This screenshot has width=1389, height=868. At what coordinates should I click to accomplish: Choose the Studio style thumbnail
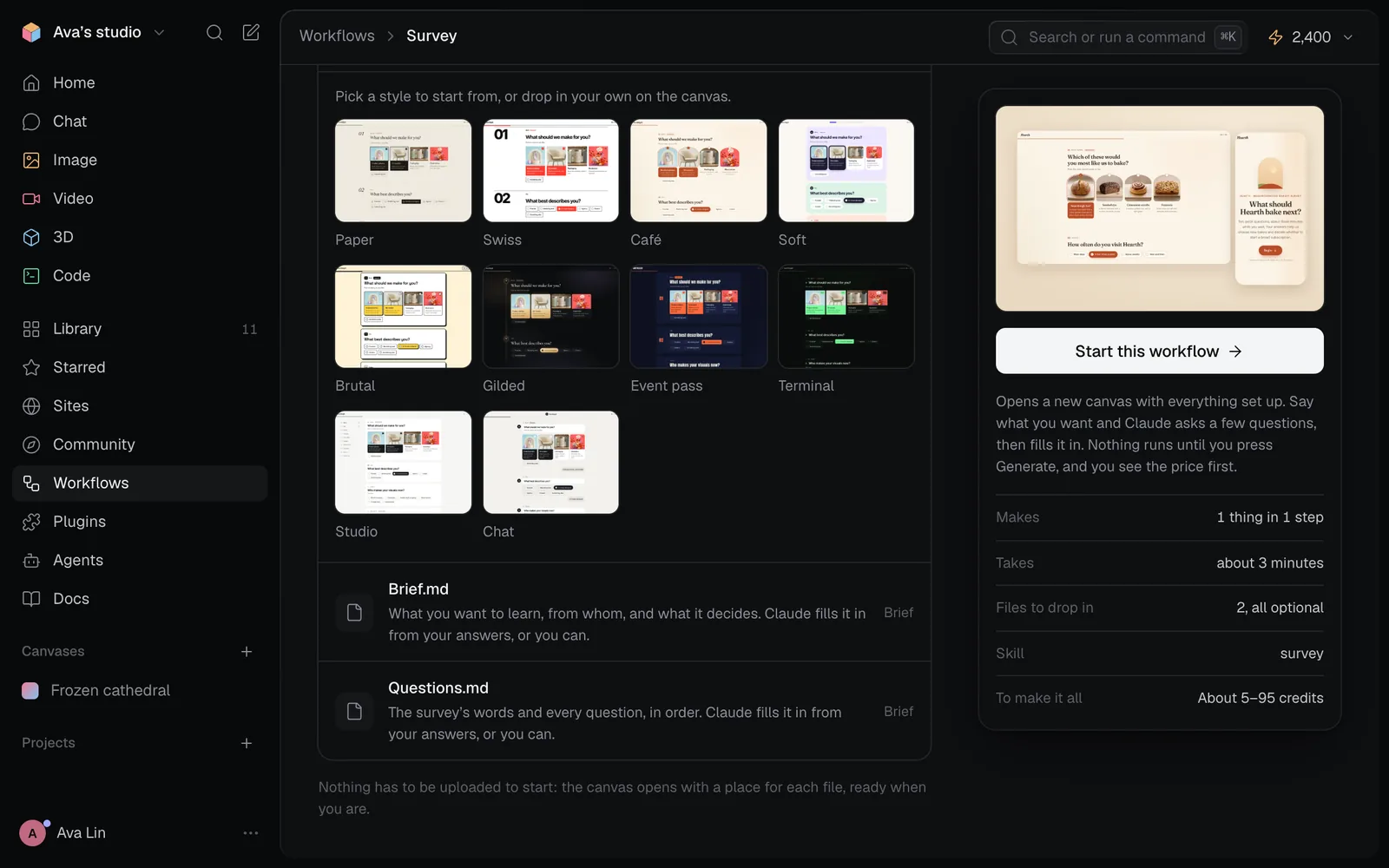pos(404,462)
